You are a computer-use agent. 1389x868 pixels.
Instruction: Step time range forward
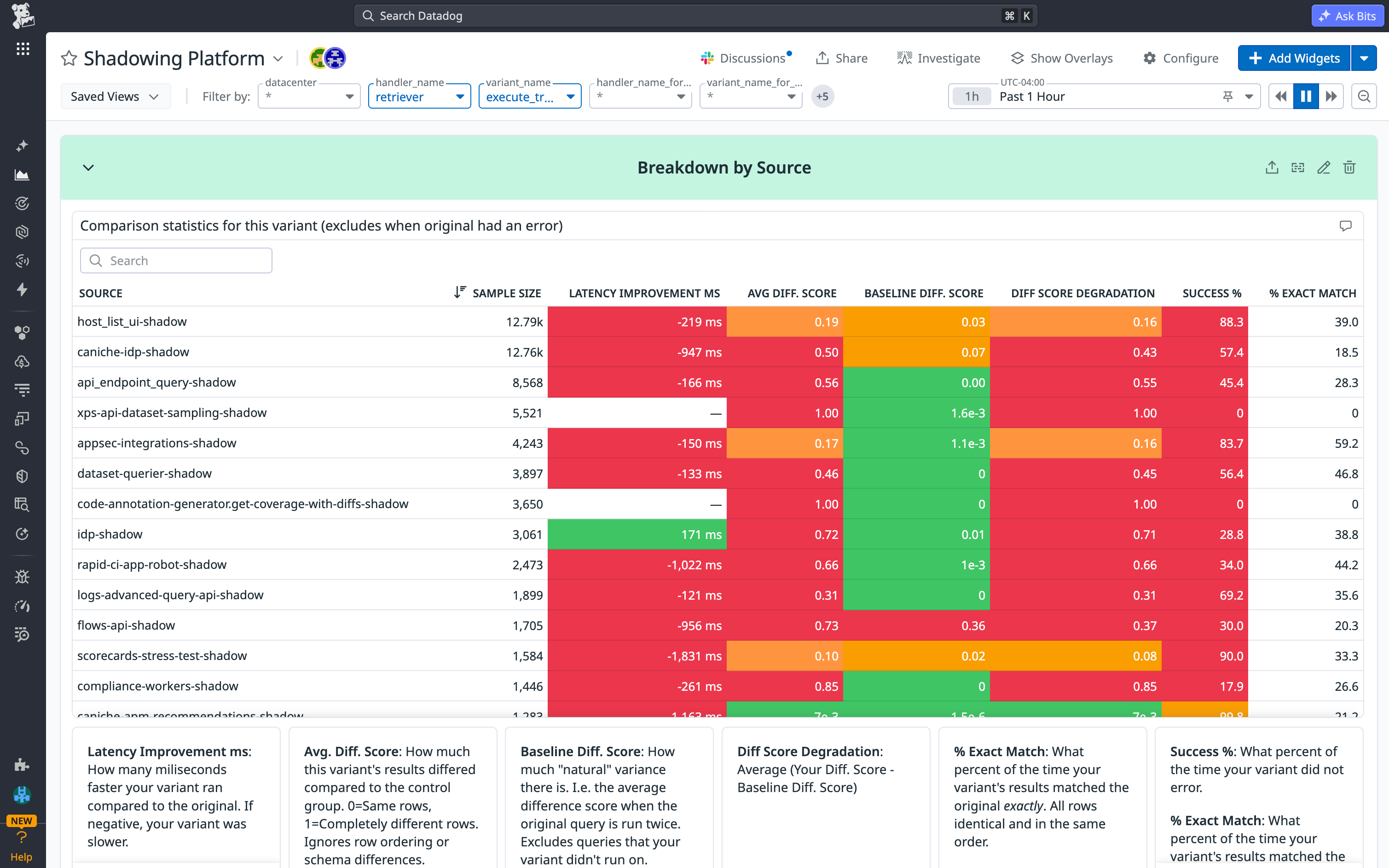point(1331,97)
